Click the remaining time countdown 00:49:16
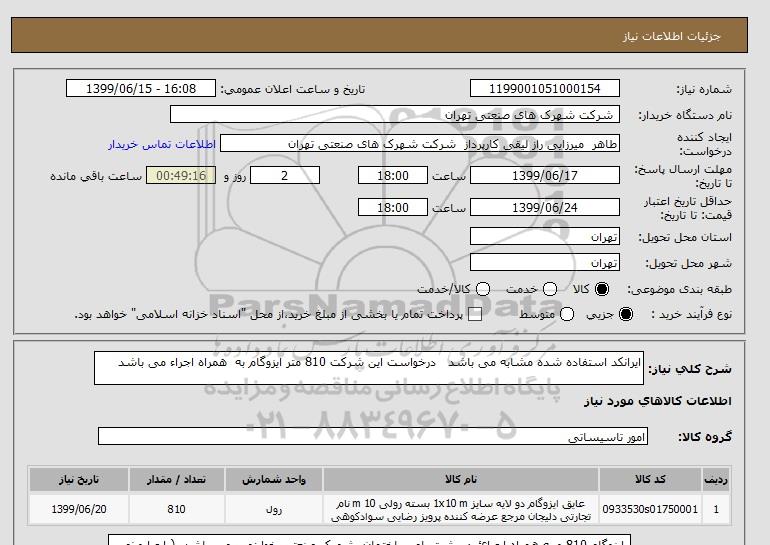This screenshot has height=545, width=770. click(x=181, y=175)
